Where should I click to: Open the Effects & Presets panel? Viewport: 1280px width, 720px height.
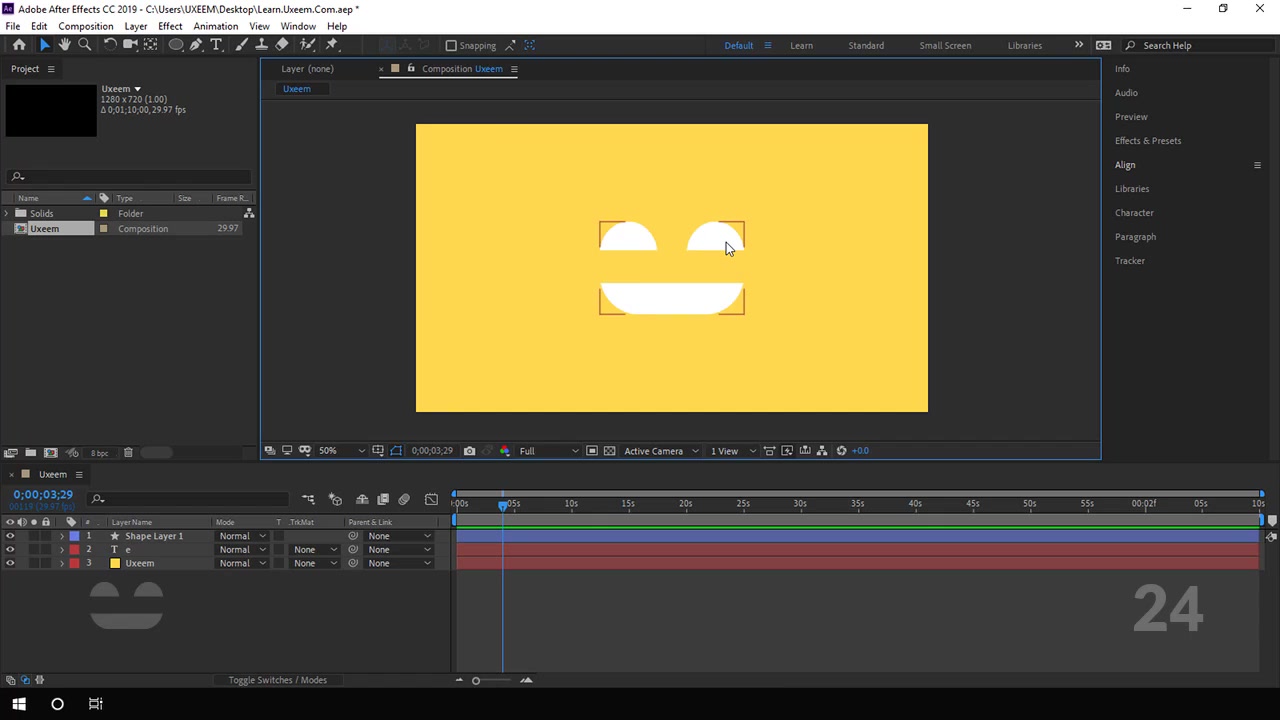click(1148, 141)
